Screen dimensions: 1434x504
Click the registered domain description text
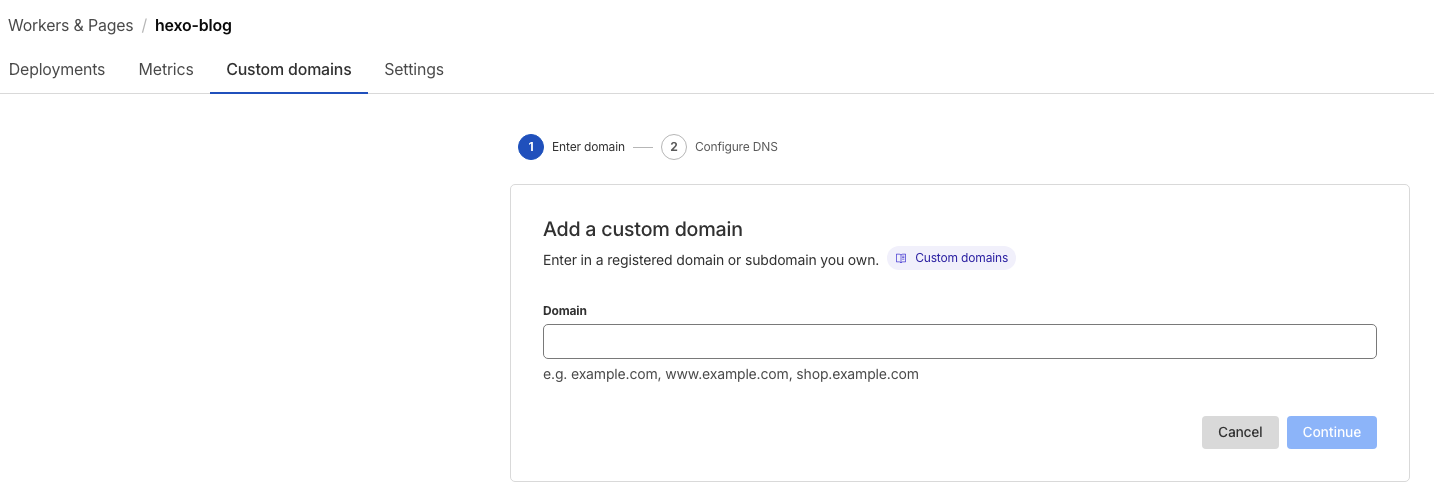coord(710,259)
